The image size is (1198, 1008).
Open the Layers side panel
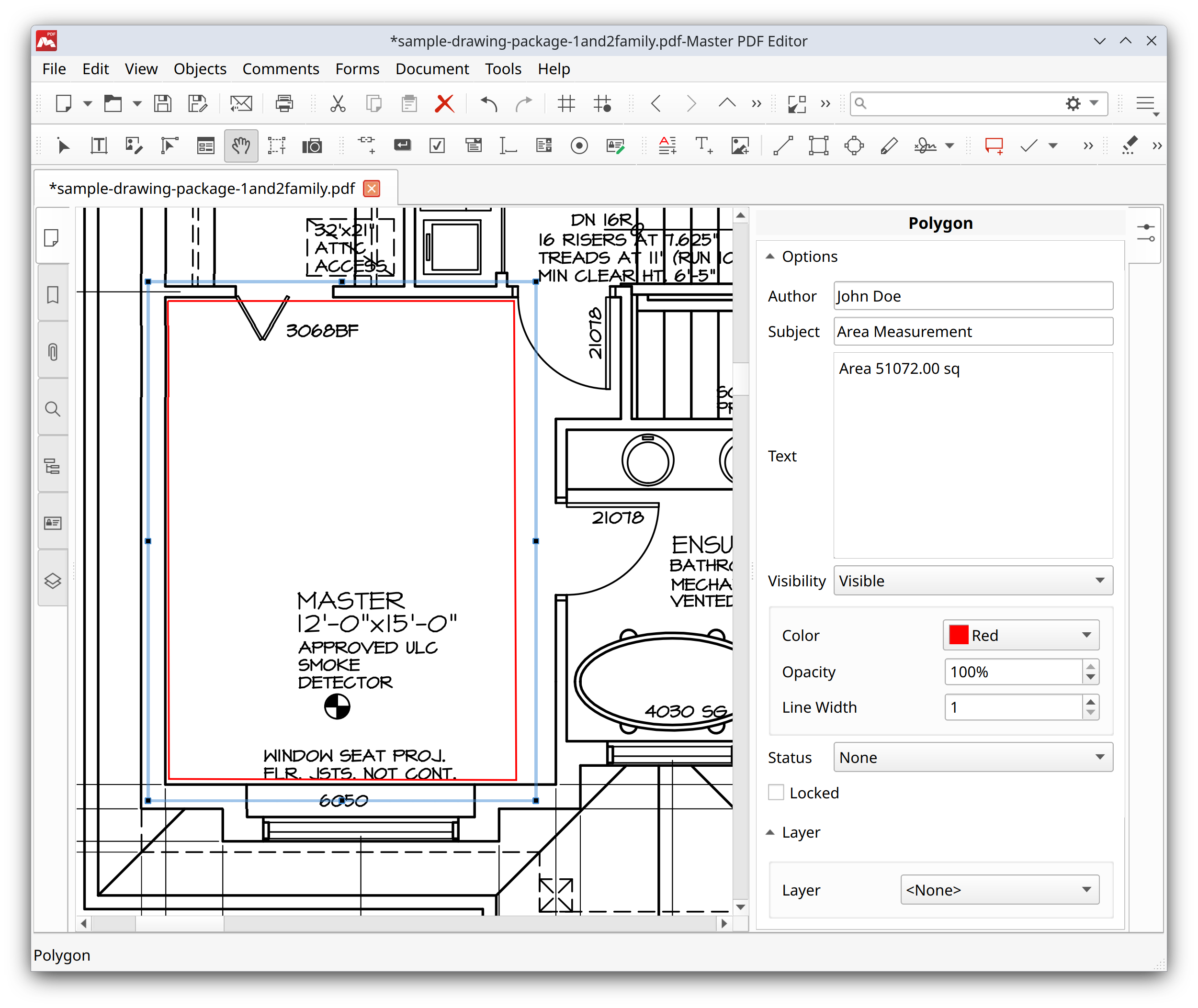pos(53,581)
